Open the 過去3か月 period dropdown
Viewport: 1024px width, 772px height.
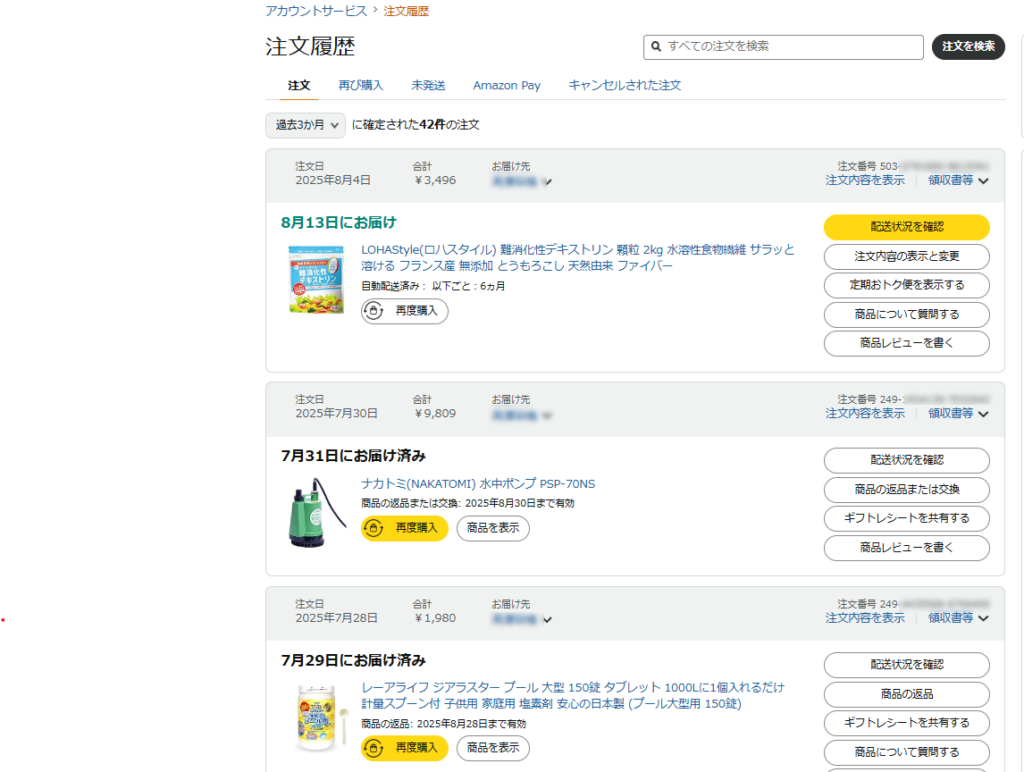coord(305,125)
